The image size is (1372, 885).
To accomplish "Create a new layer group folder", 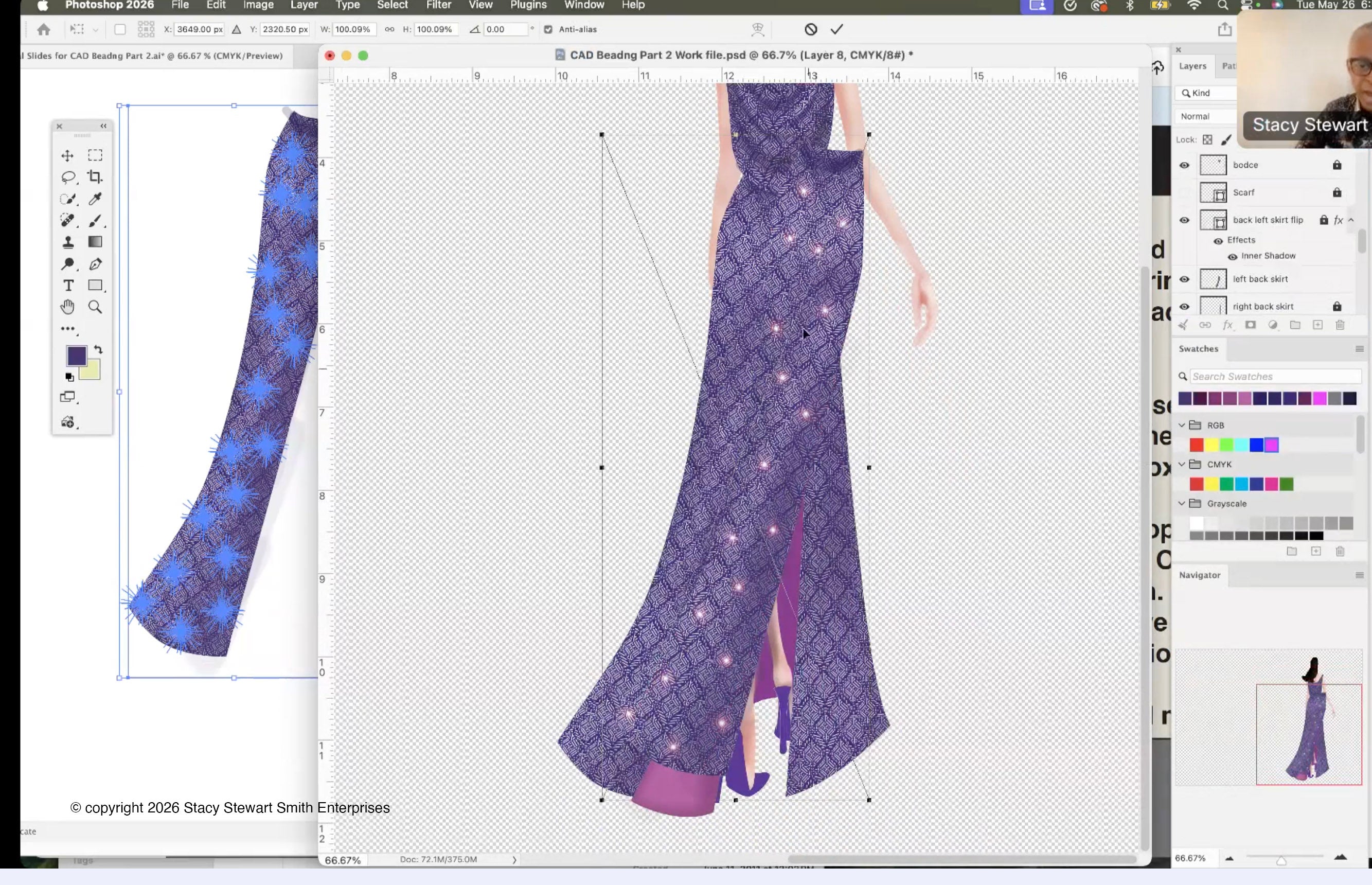I will (1295, 325).
